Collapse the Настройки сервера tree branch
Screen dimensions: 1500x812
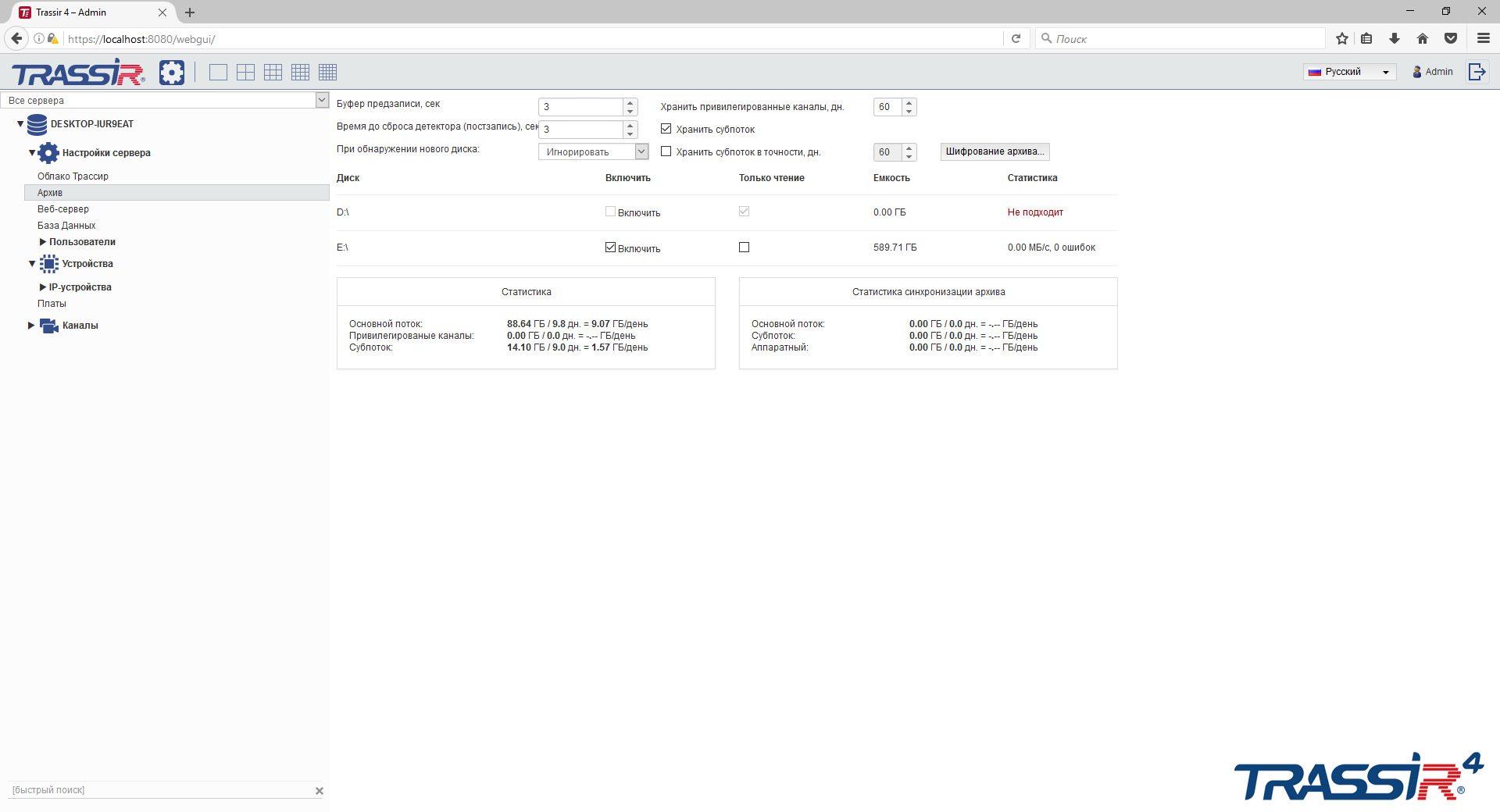[x=32, y=153]
